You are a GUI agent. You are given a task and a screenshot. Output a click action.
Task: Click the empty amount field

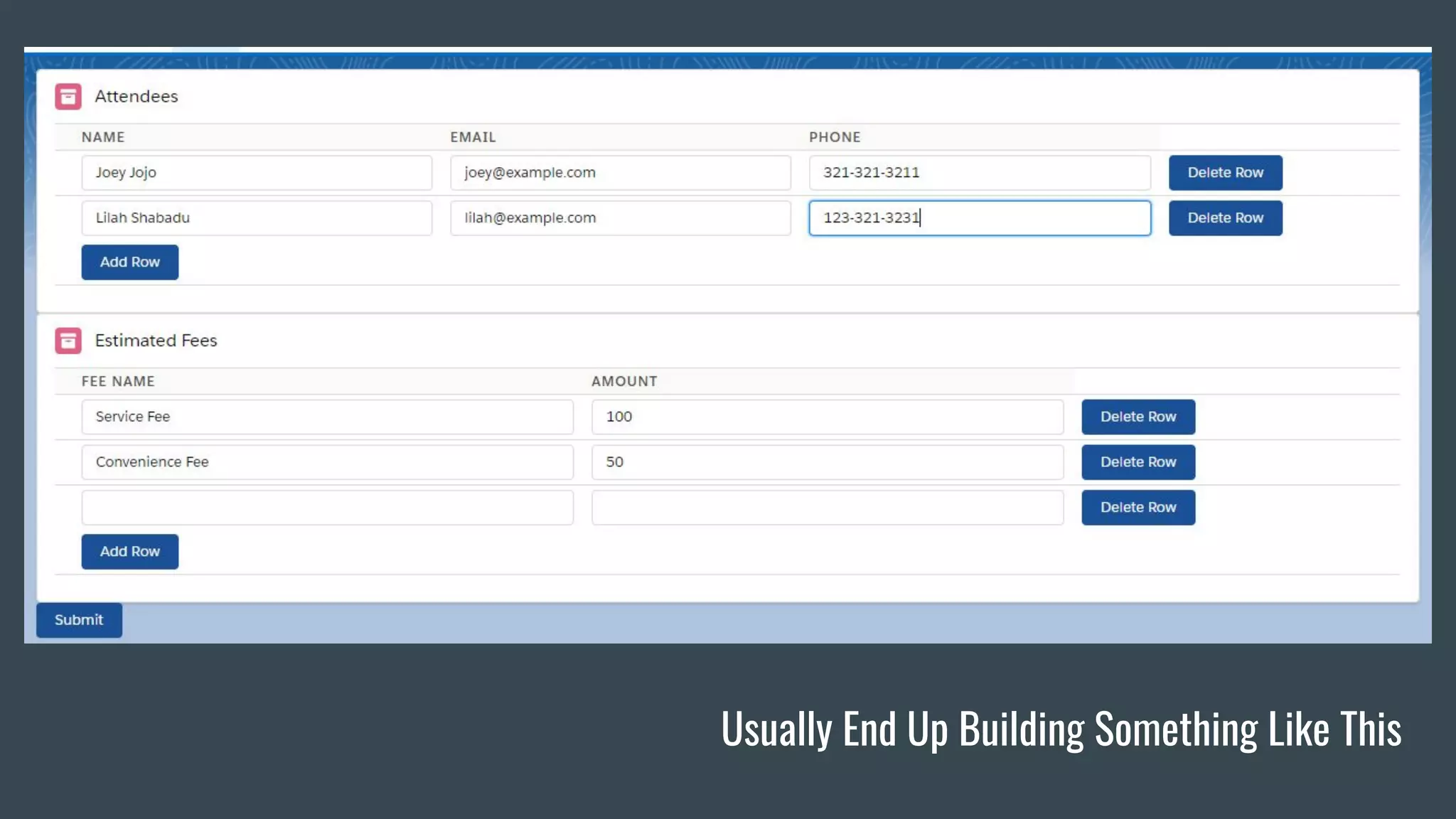[x=827, y=508]
